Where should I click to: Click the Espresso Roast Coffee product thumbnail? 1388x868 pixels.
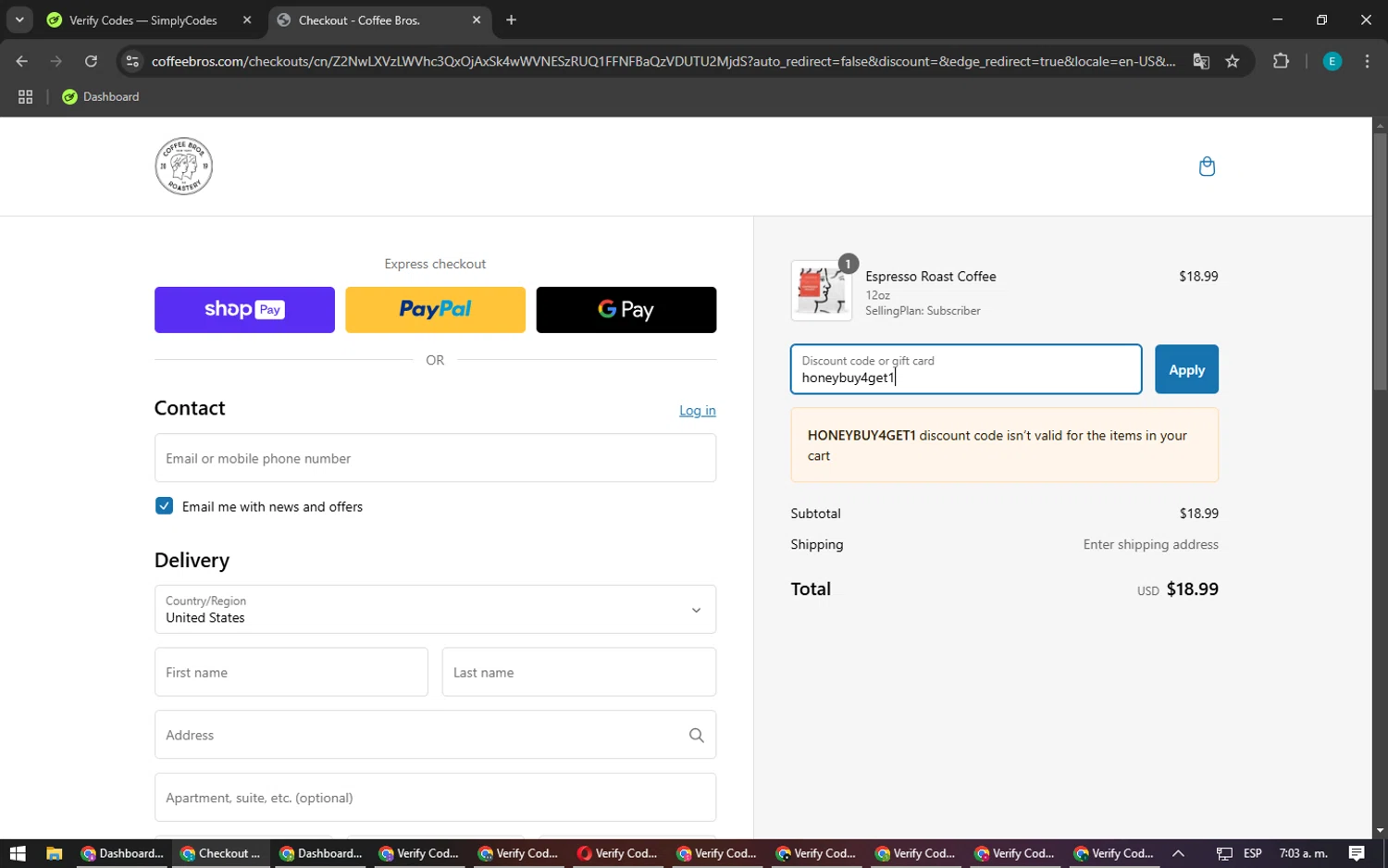click(822, 291)
